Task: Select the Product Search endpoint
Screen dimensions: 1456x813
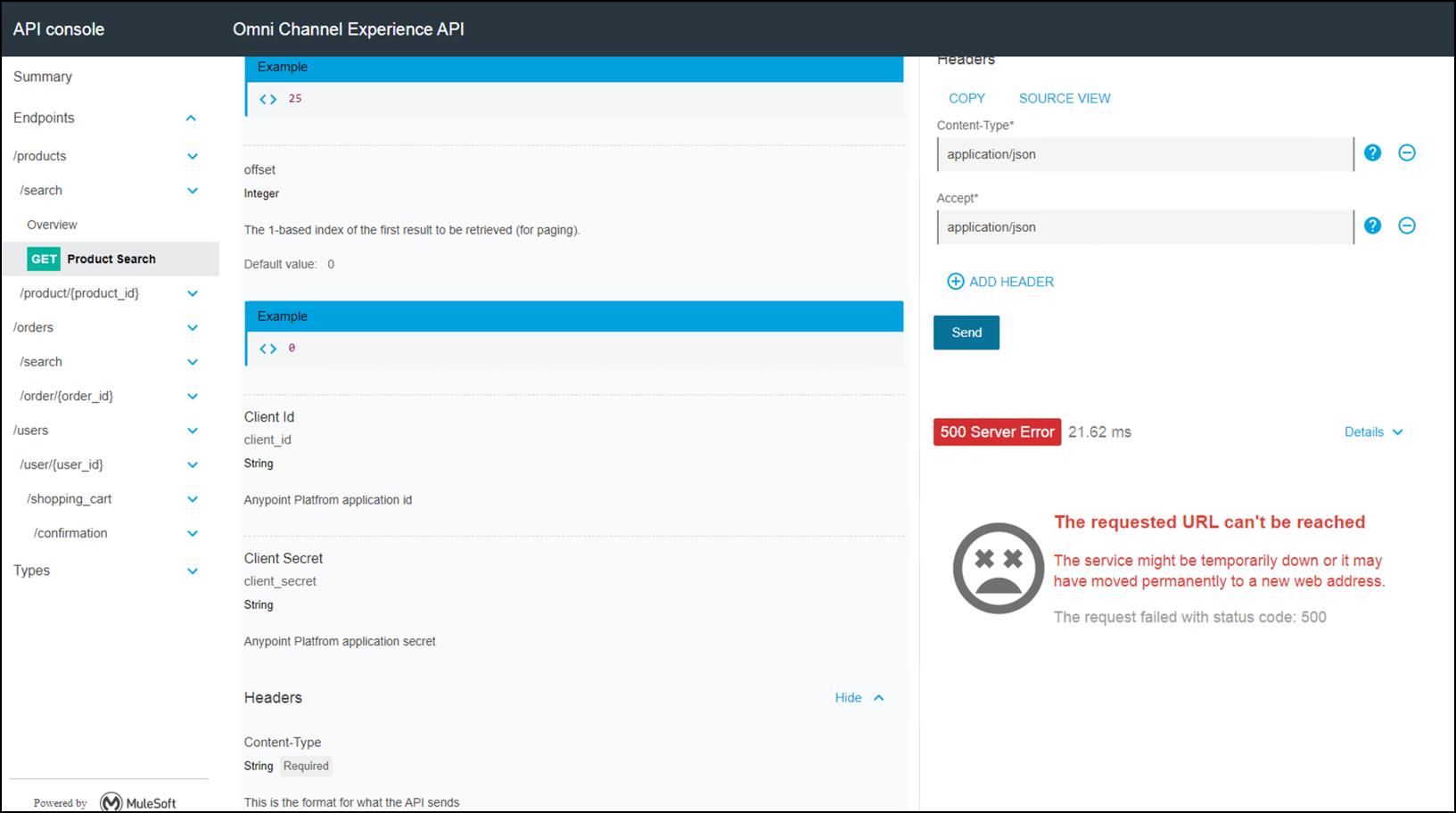Action: 111,259
